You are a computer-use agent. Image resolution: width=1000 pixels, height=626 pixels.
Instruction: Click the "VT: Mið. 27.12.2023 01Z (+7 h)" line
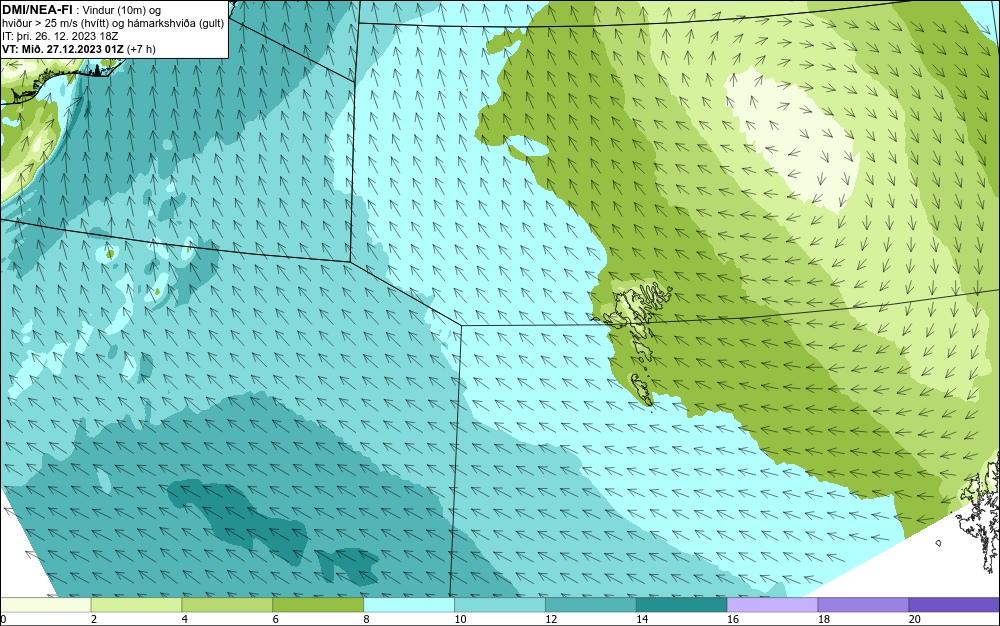[x=78, y=49]
